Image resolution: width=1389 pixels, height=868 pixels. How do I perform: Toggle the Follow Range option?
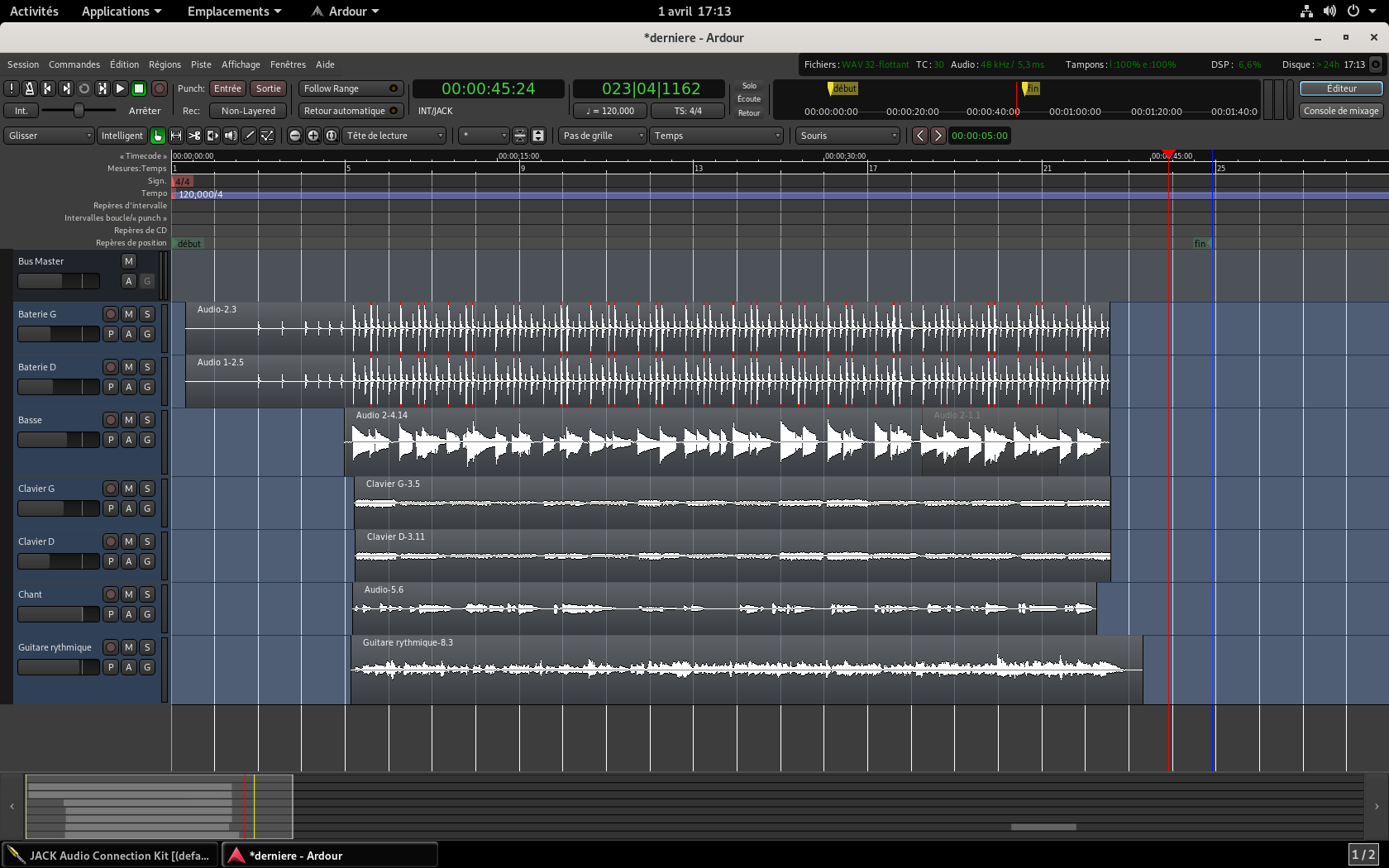[x=350, y=88]
